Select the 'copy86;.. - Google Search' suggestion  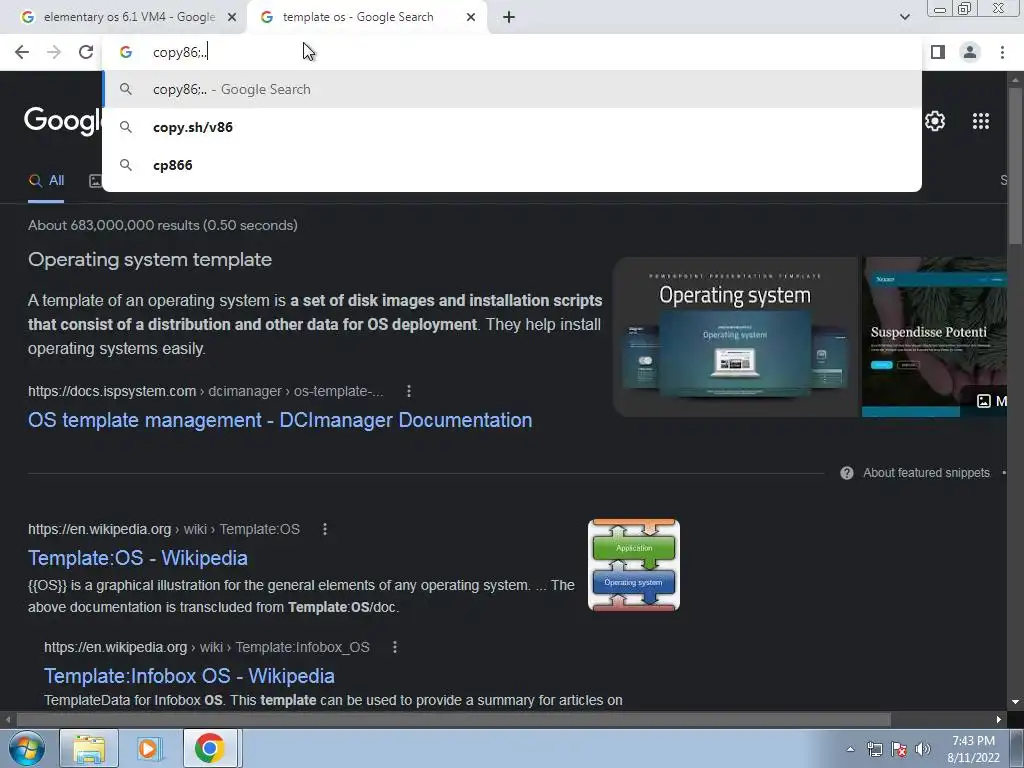tap(512, 89)
